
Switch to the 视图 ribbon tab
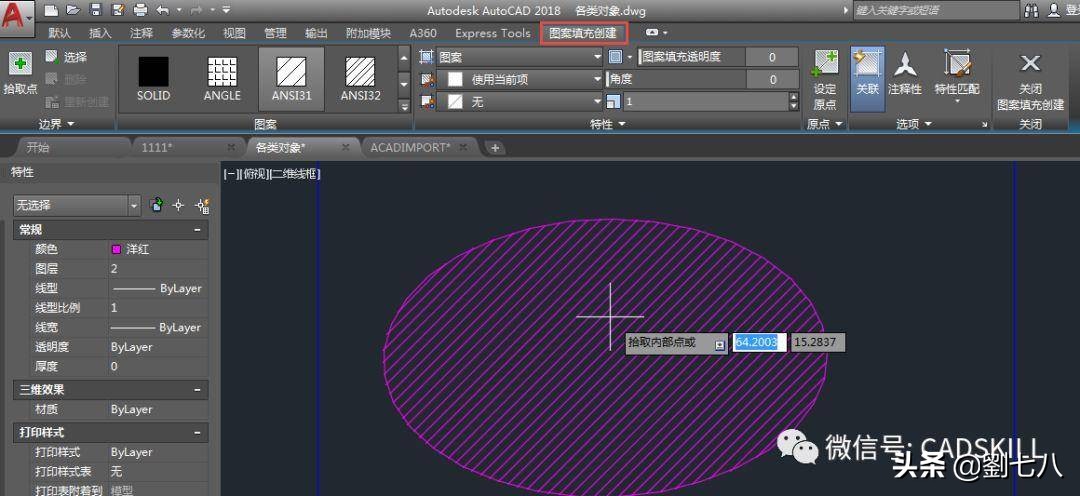tap(234, 33)
